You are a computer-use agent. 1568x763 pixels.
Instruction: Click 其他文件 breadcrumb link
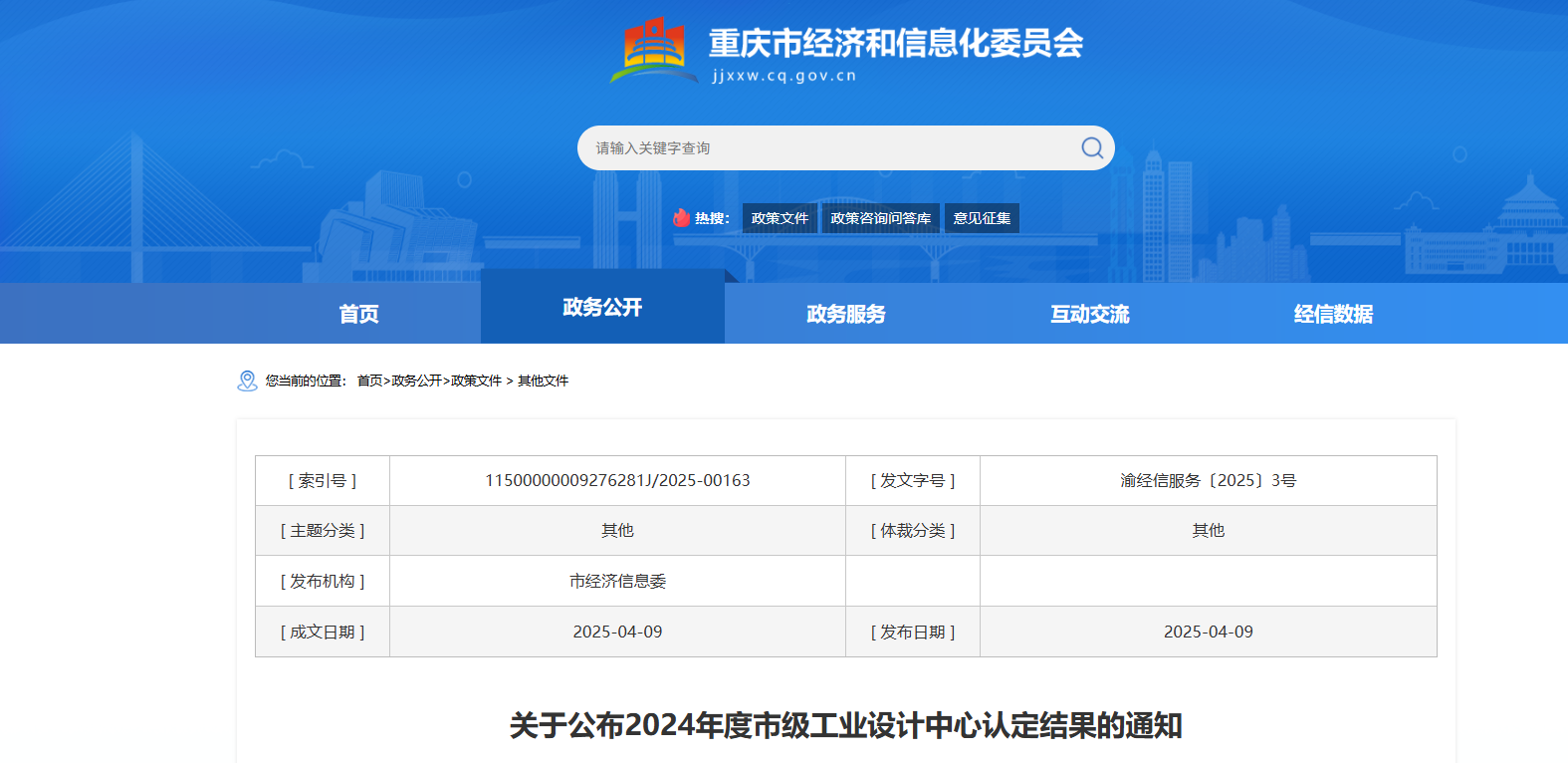543,381
